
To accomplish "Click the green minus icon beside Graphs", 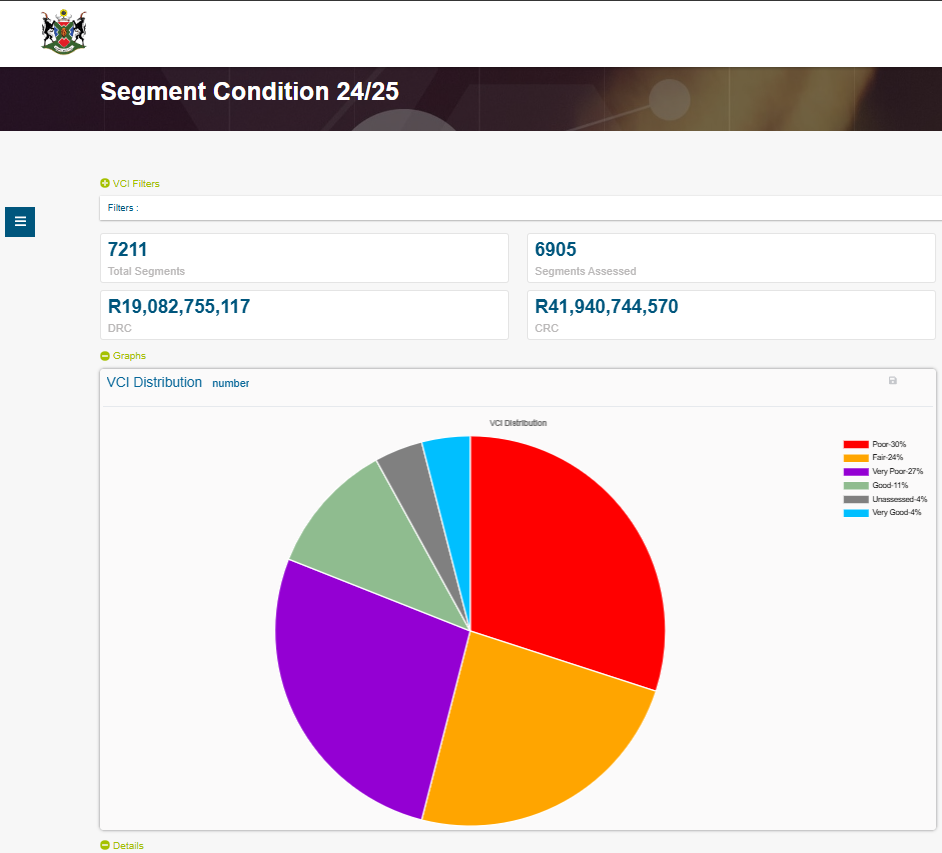I will pyautogui.click(x=105, y=356).
